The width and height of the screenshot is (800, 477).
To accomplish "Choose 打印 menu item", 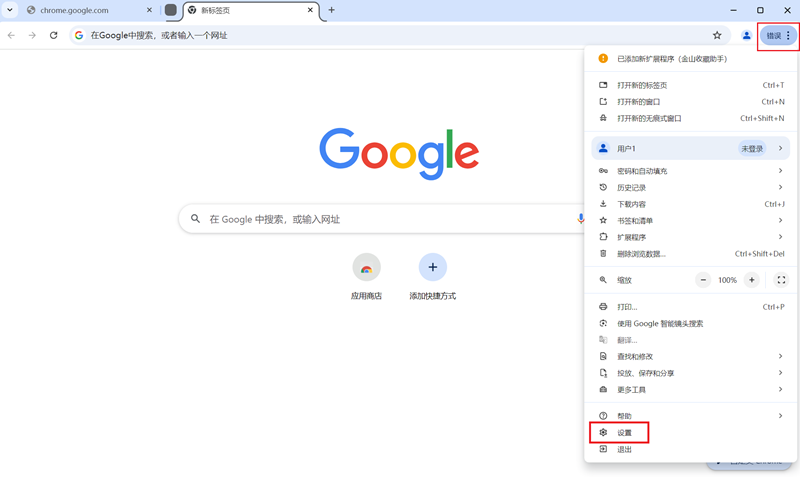I will [691, 307].
